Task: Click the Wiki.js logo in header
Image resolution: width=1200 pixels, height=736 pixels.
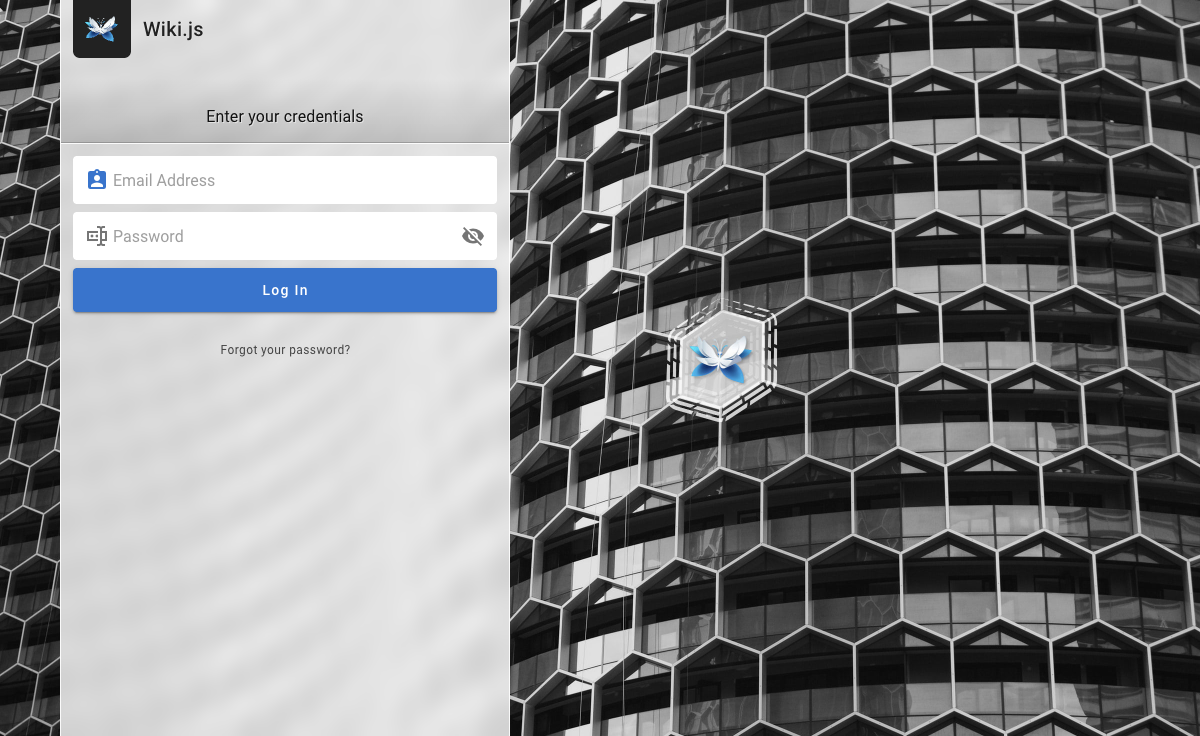Action: click(x=102, y=27)
